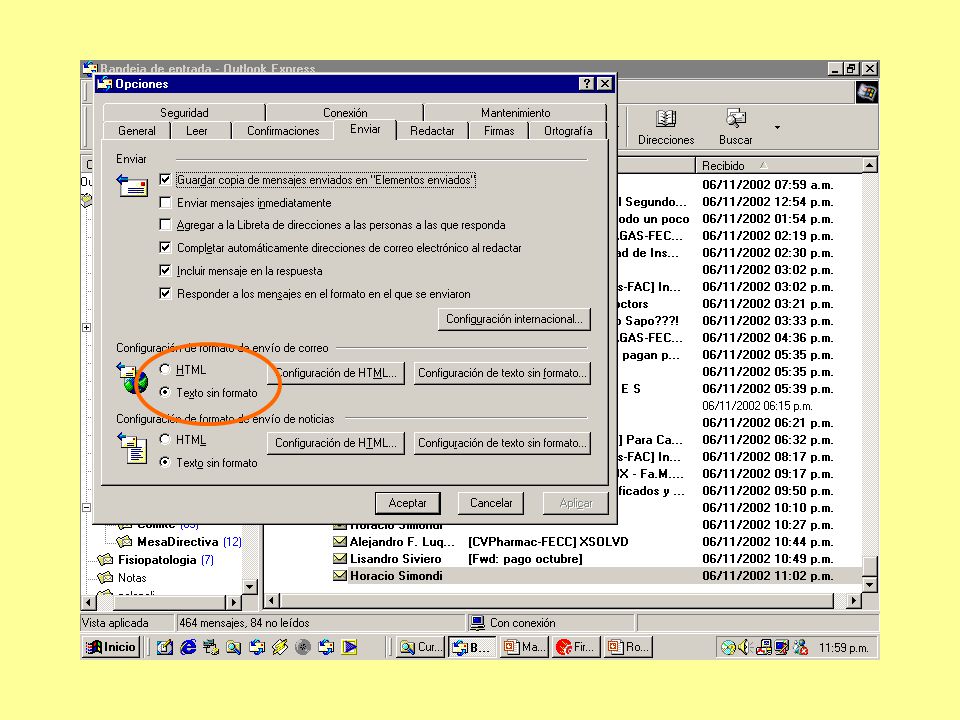Click the Notas folder icon
The height and width of the screenshot is (720, 960).
click(x=105, y=577)
